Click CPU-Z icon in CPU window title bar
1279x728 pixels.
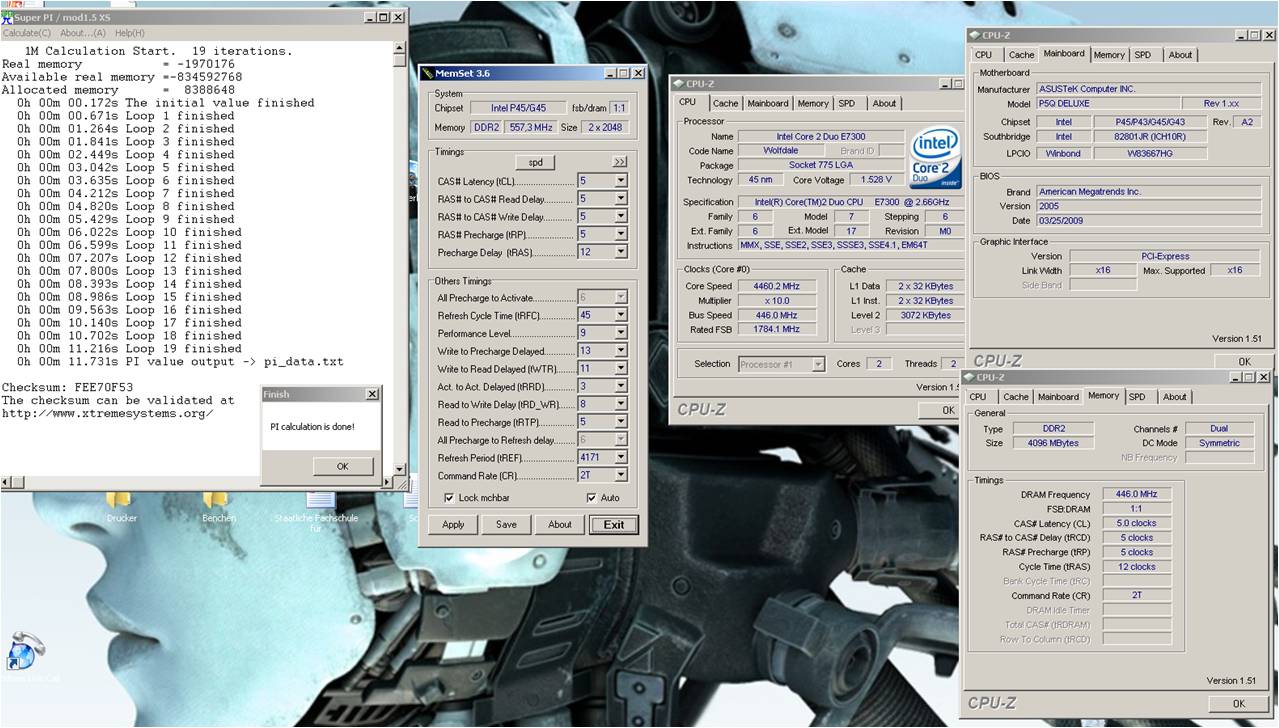[678, 84]
